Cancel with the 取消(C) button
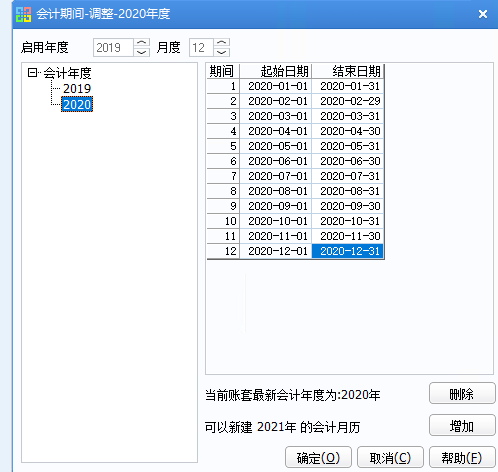Screen dimensions: 498x472 click(x=390, y=457)
